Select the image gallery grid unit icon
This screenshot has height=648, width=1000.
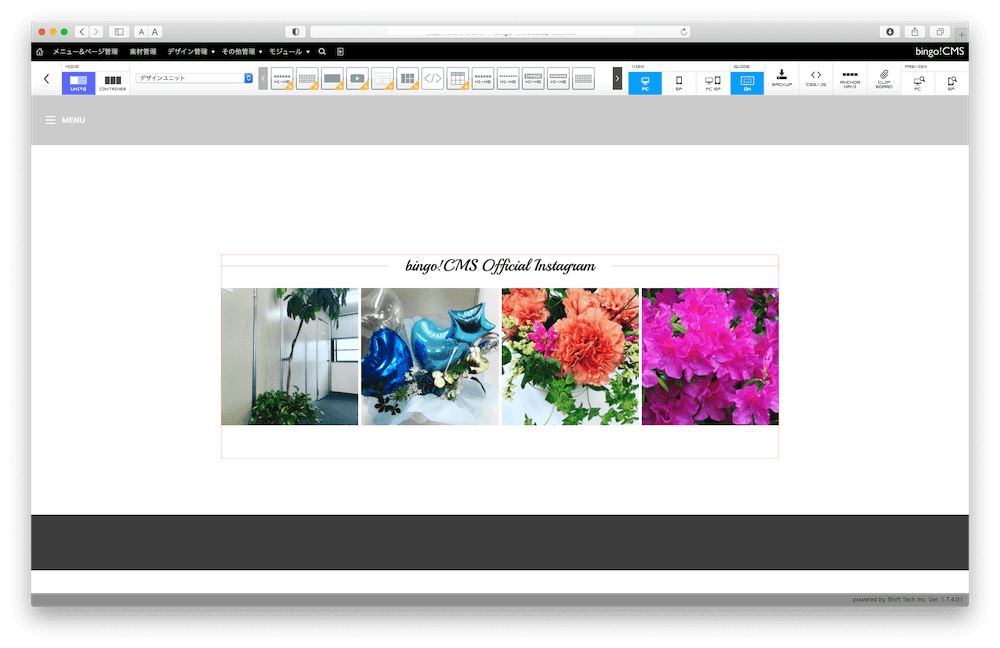tap(407, 78)
